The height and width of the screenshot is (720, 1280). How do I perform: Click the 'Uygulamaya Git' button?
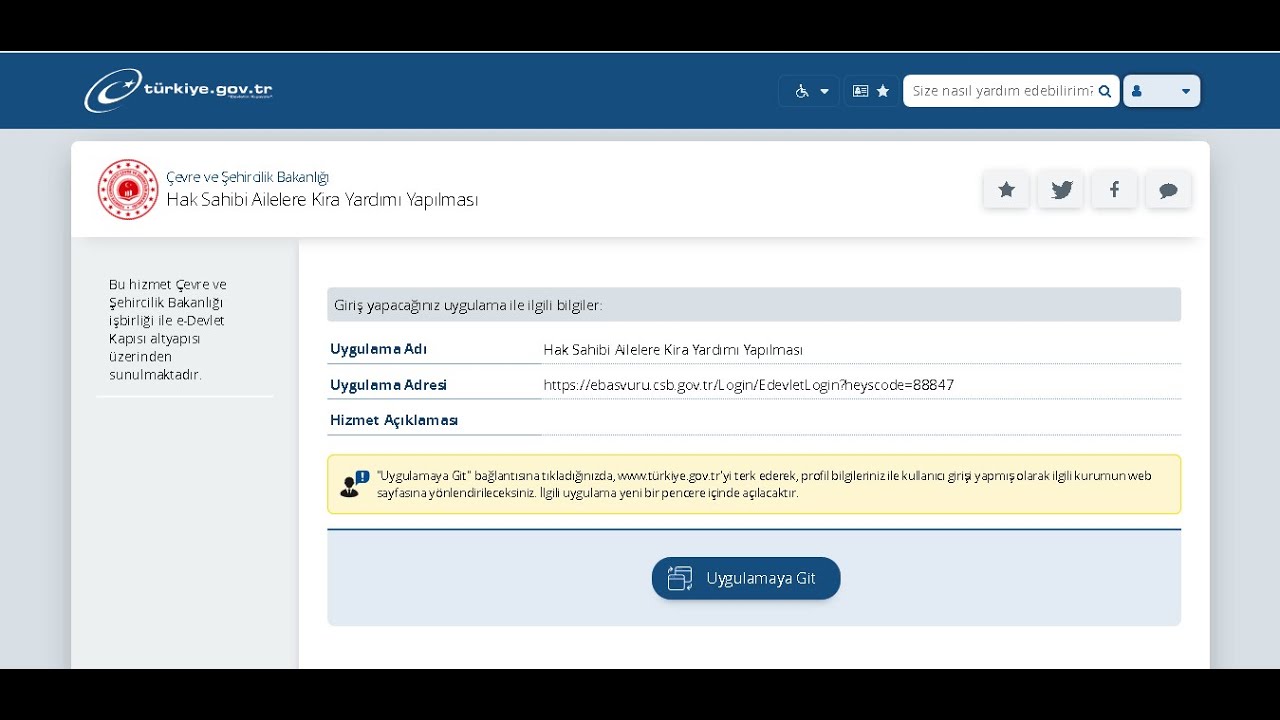tap(746, 578)
